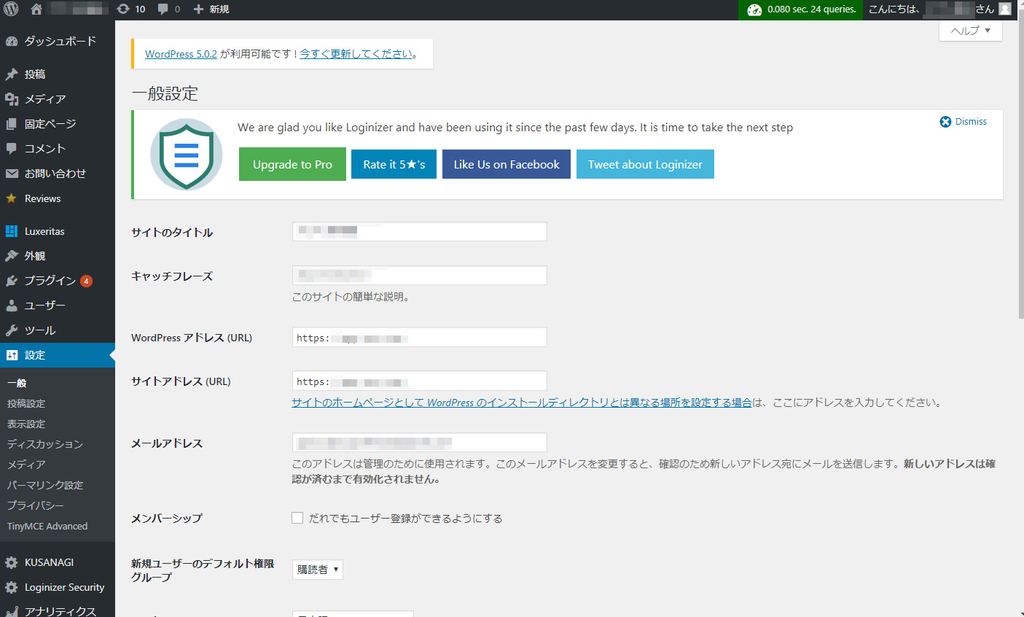This screenshot has width=1024, height=617.
Task: Switch to the 投稿設定 settings page
Action: [x=32, y=403]
